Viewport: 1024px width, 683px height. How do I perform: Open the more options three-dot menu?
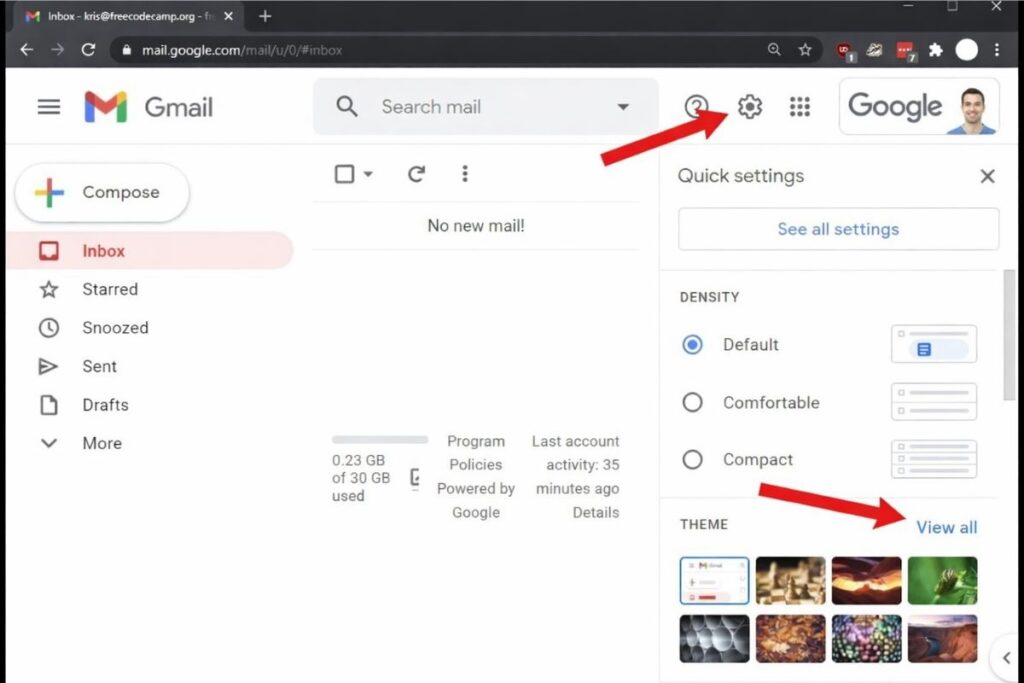pyautogui.click(x=465, y=173)
